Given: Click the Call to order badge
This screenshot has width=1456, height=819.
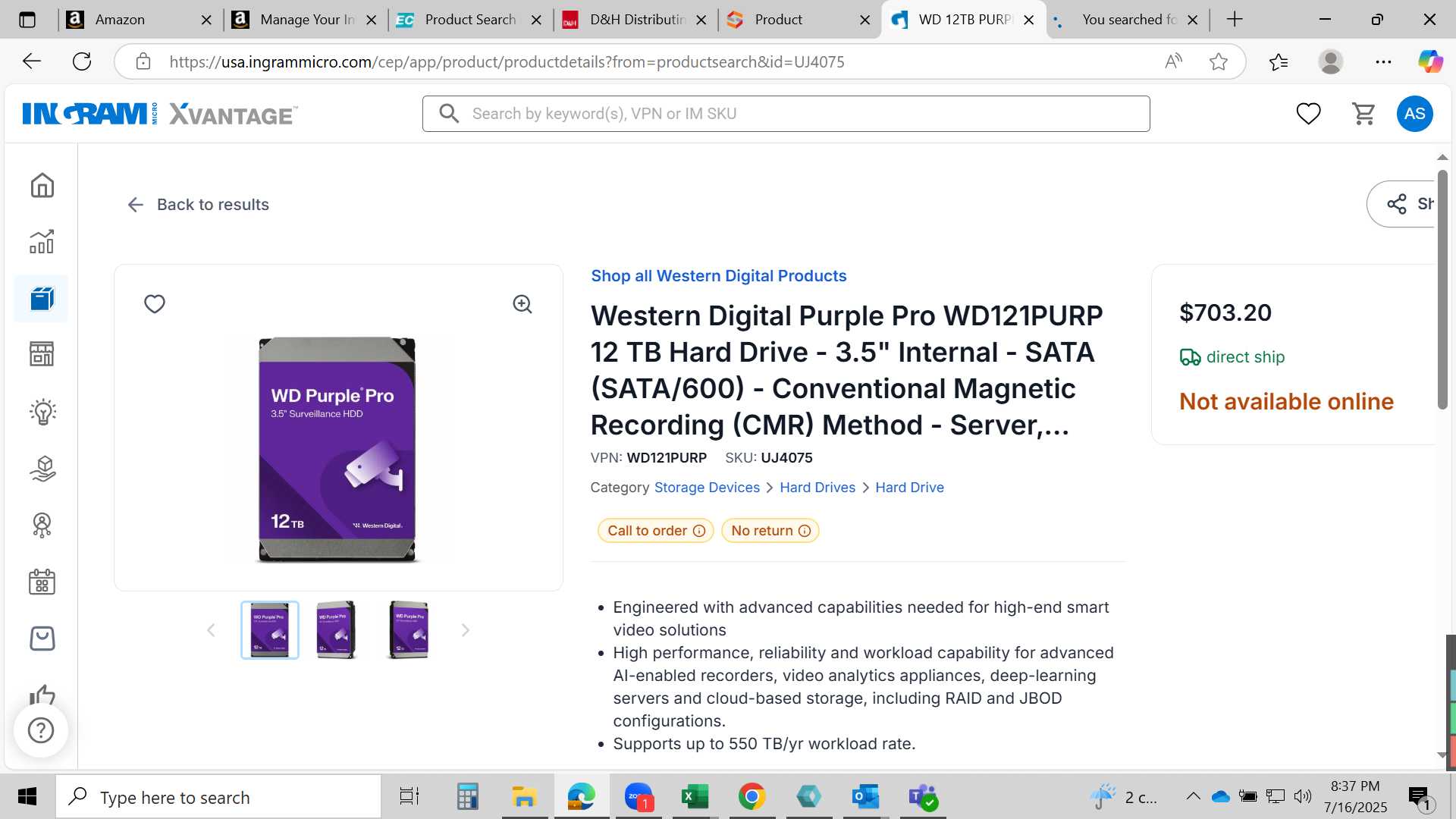Looking at the screenshot, I should (655, 531).
